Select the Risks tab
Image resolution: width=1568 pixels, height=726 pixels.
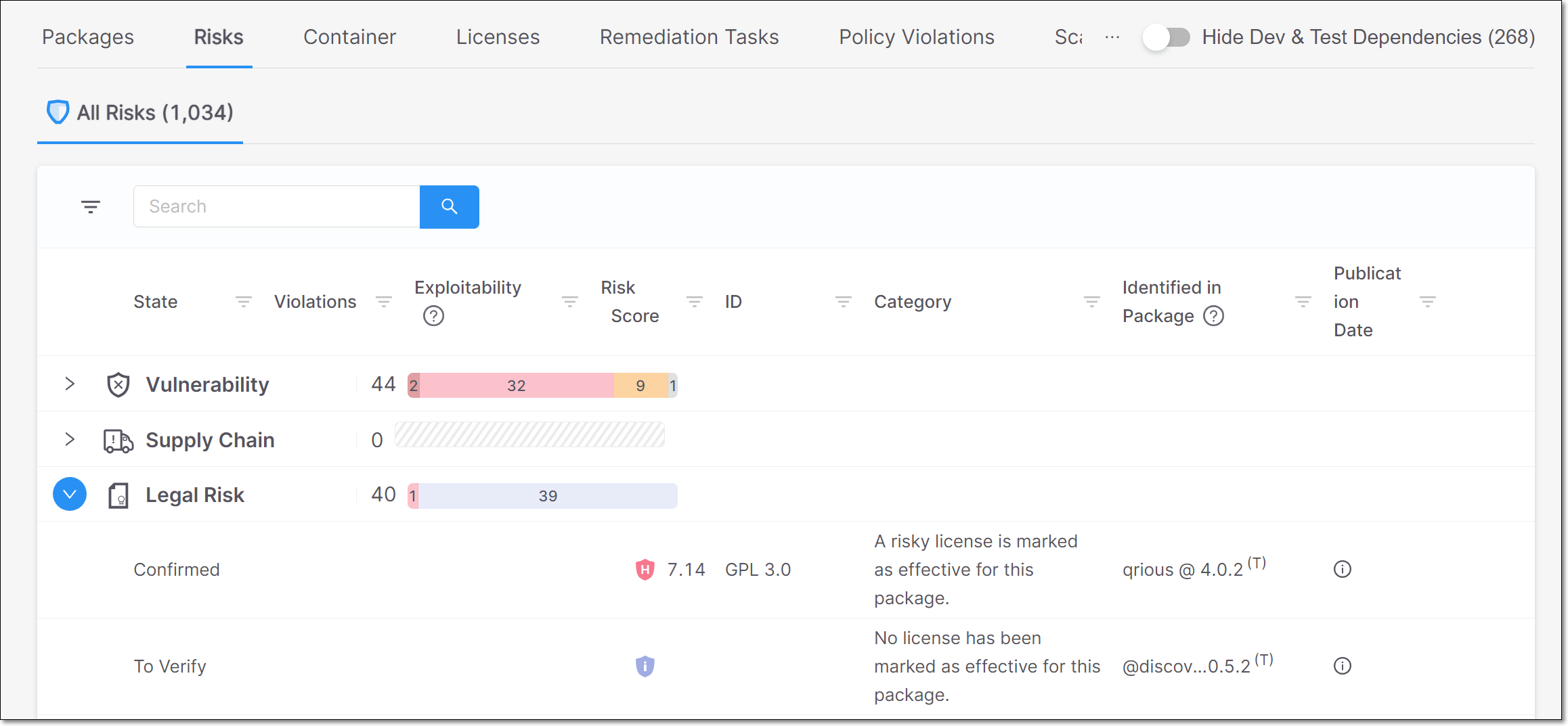click(x=219, y=37)
